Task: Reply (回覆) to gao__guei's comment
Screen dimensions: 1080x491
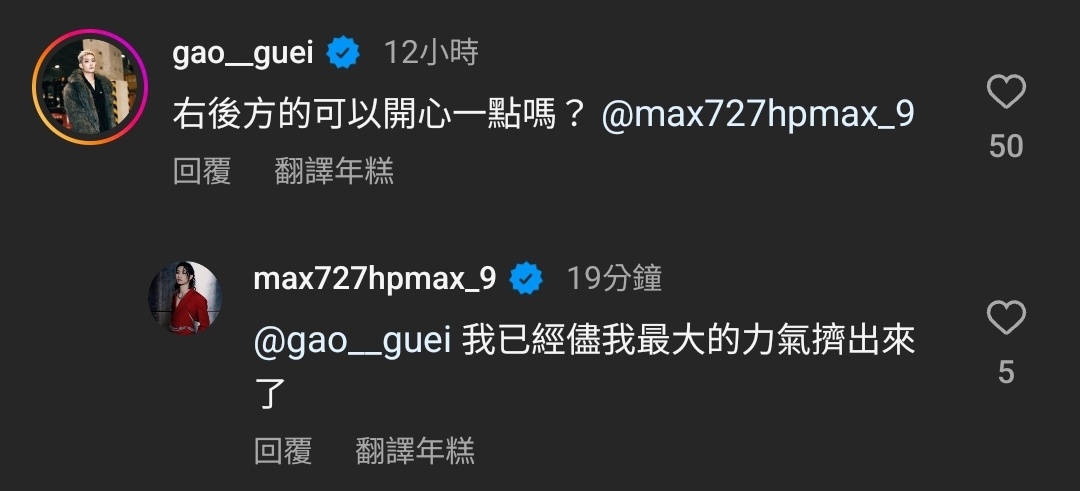Action: pyautogui.click(x=202, y=171)
